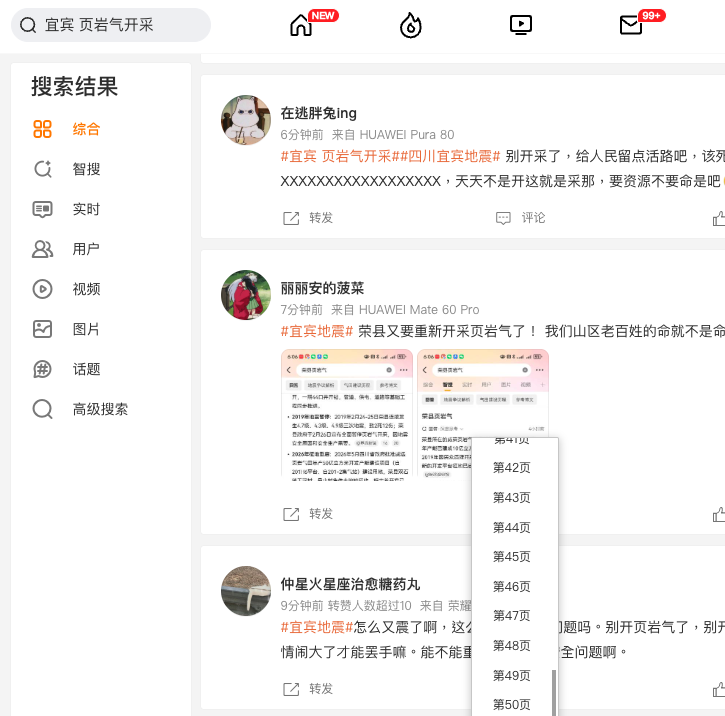Select 第42页 in page dropdown

click(x=511, y=468)
